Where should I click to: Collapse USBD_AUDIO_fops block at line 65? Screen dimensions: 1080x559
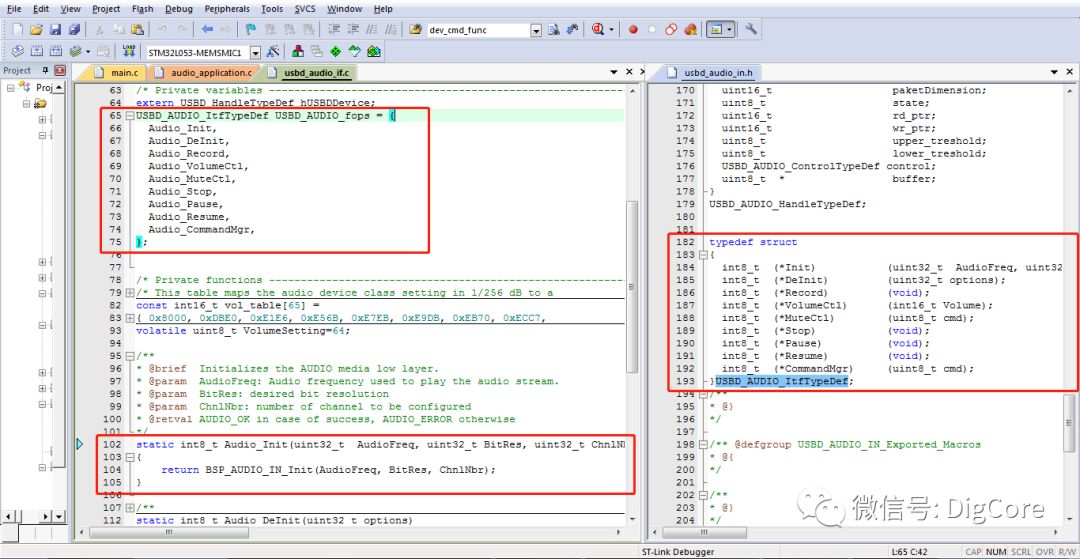[129, 116]
